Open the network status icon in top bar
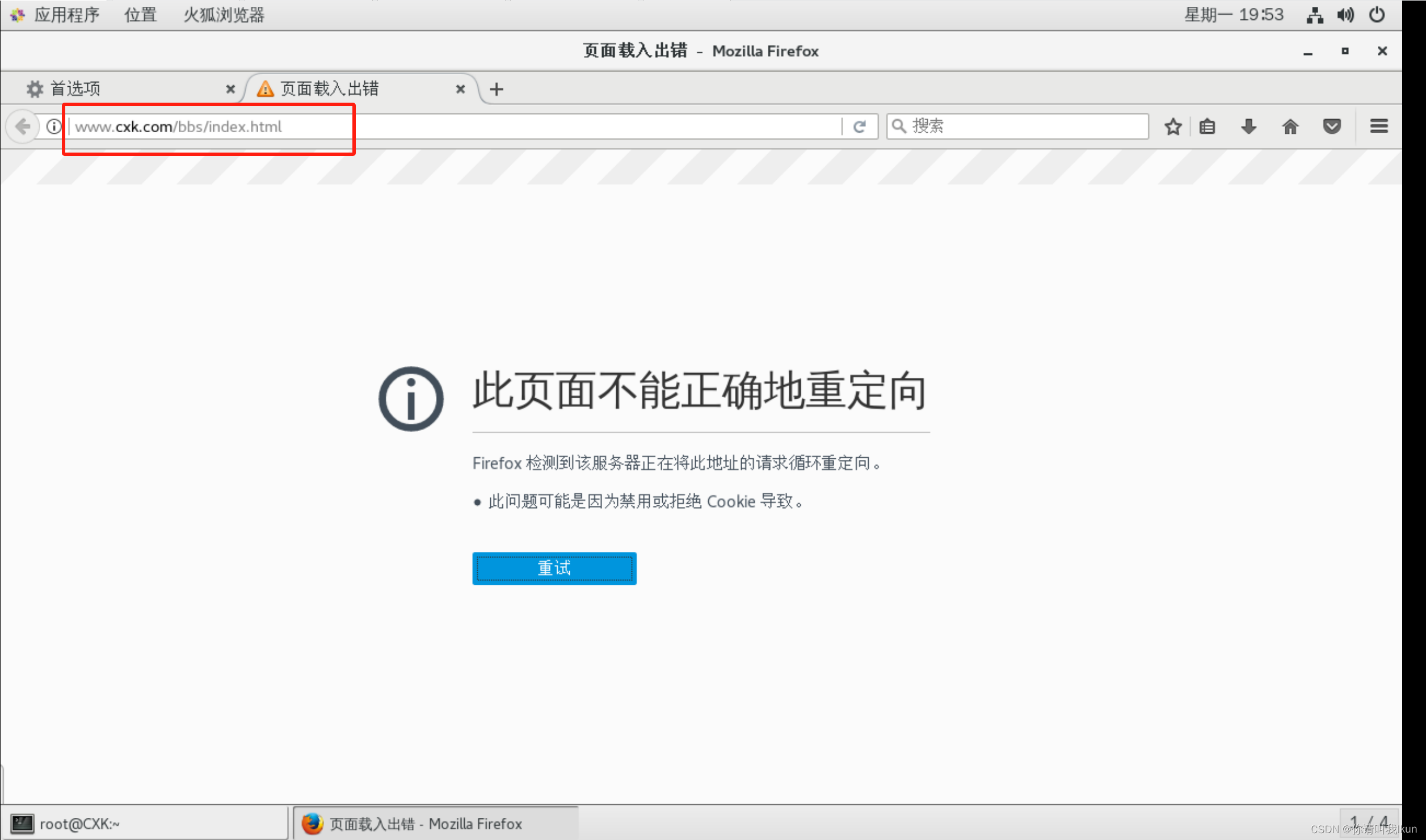 (x=1315, y=14)
